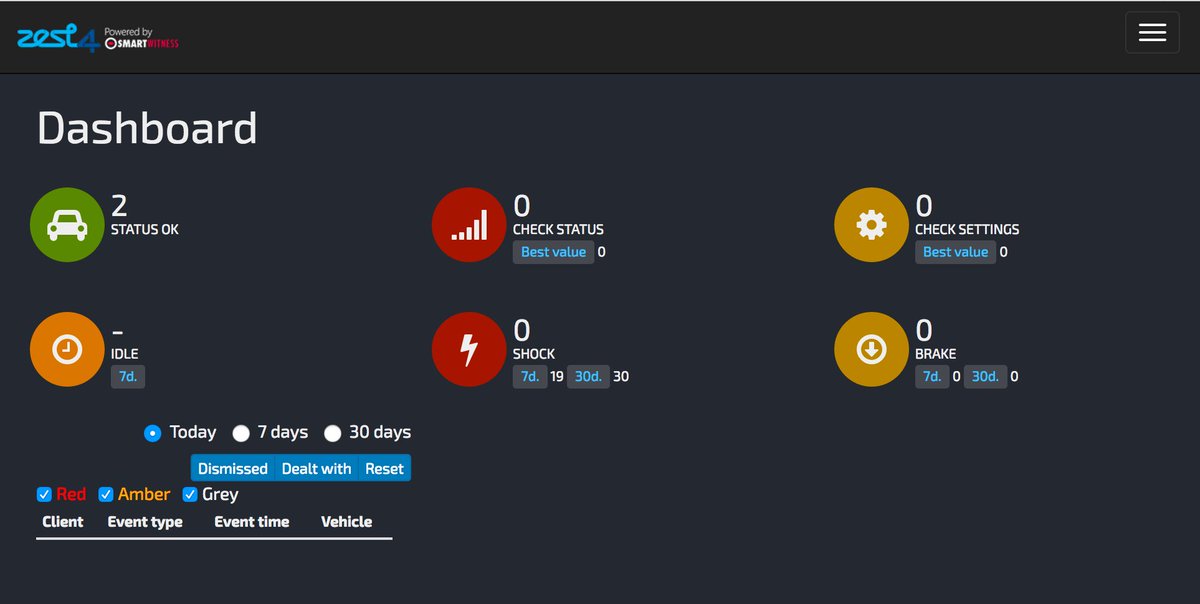Click the IDLE label
Screen dimensions: 1200x604
tap(125, 354)
